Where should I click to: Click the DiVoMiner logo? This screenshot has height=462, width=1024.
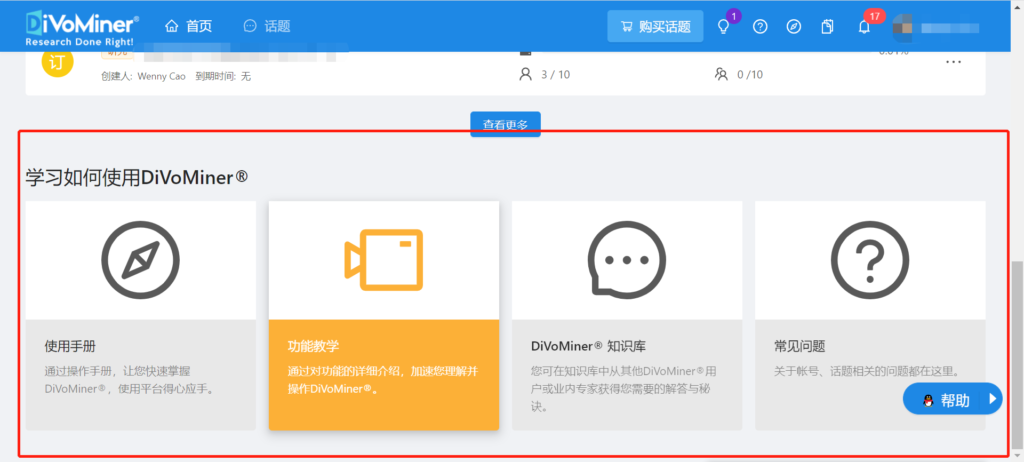coord(82,29)
